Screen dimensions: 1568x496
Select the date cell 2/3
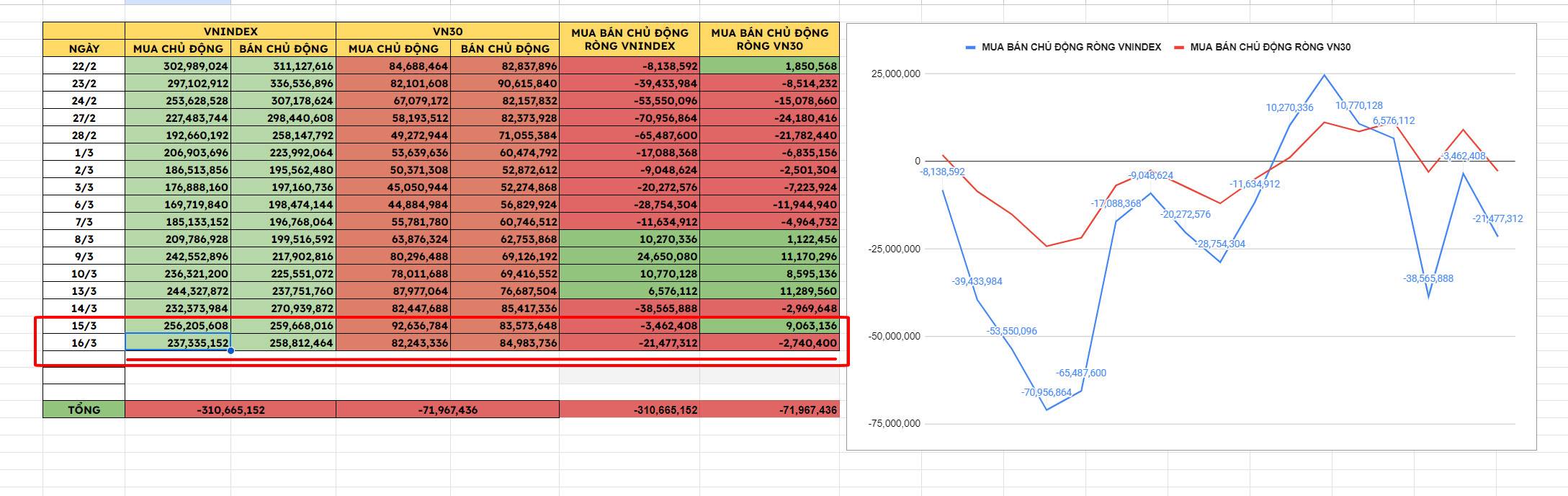pyautogui.click(x=84, y=169)
